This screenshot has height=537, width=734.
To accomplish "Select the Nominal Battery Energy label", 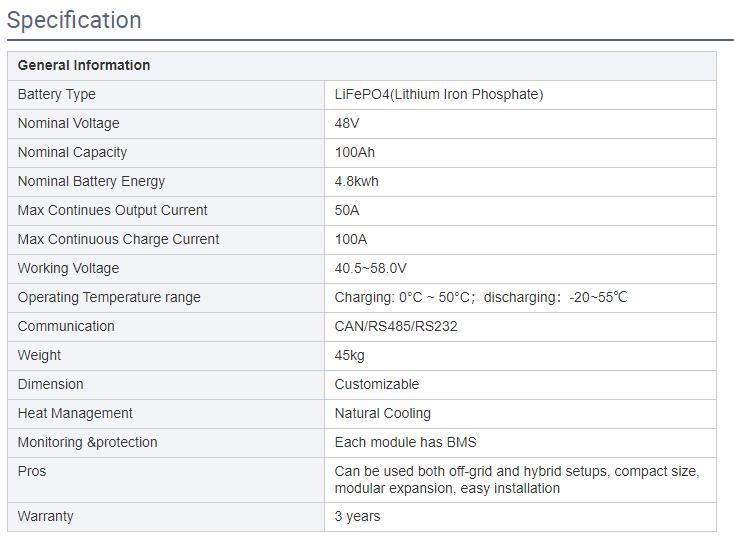I will coord(91,181).
